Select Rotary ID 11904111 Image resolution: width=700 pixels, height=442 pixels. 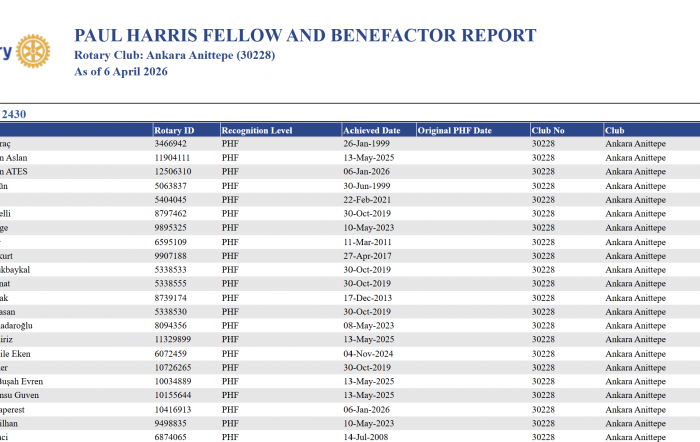point(172,158)
